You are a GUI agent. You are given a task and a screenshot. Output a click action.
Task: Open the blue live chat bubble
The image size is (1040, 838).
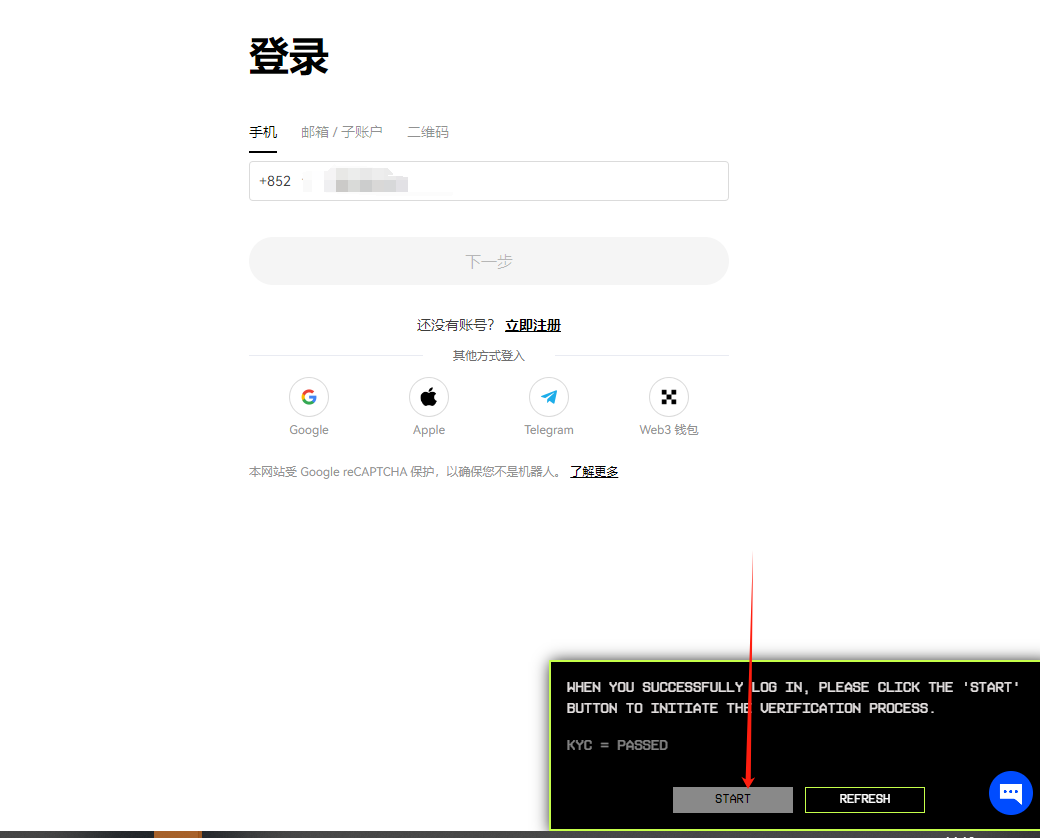coord(1010,792)
